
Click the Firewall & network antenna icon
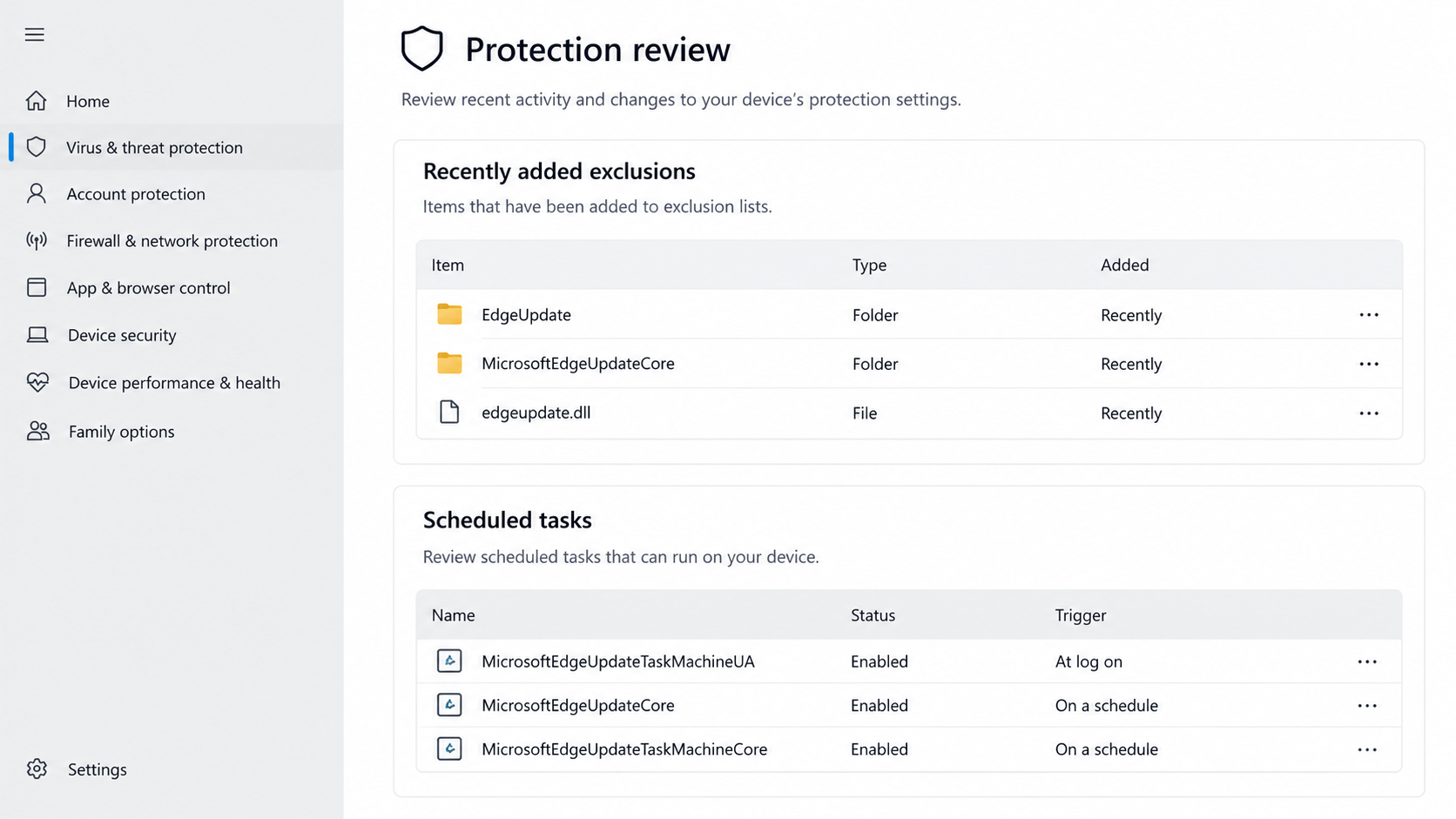pyautogui.click(x=36, y=240)
